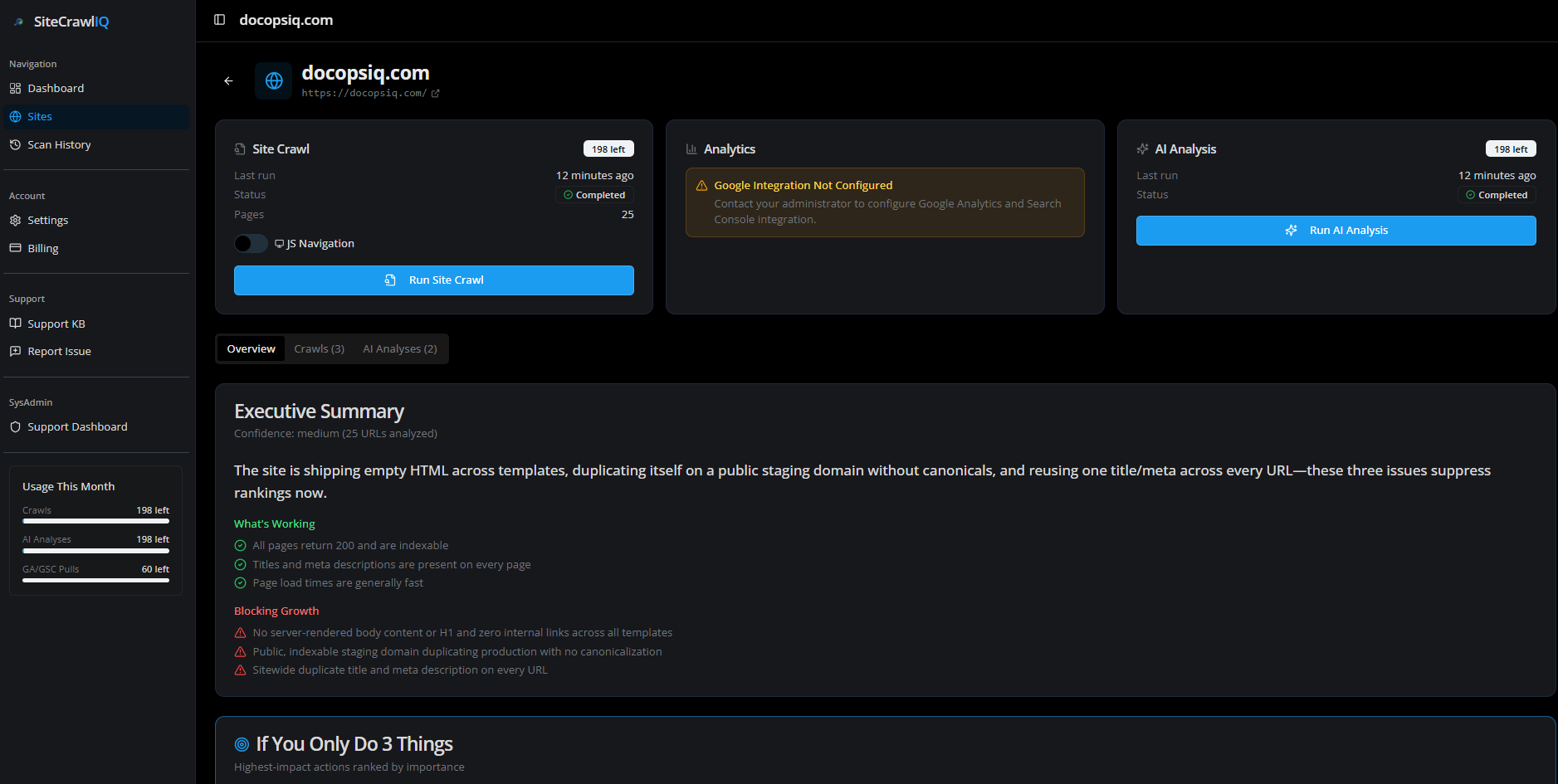Screen dimensions: 1558x784
Task: Click the SiteCrawlIQ logo icon
Action: click(x=17, y=21)
